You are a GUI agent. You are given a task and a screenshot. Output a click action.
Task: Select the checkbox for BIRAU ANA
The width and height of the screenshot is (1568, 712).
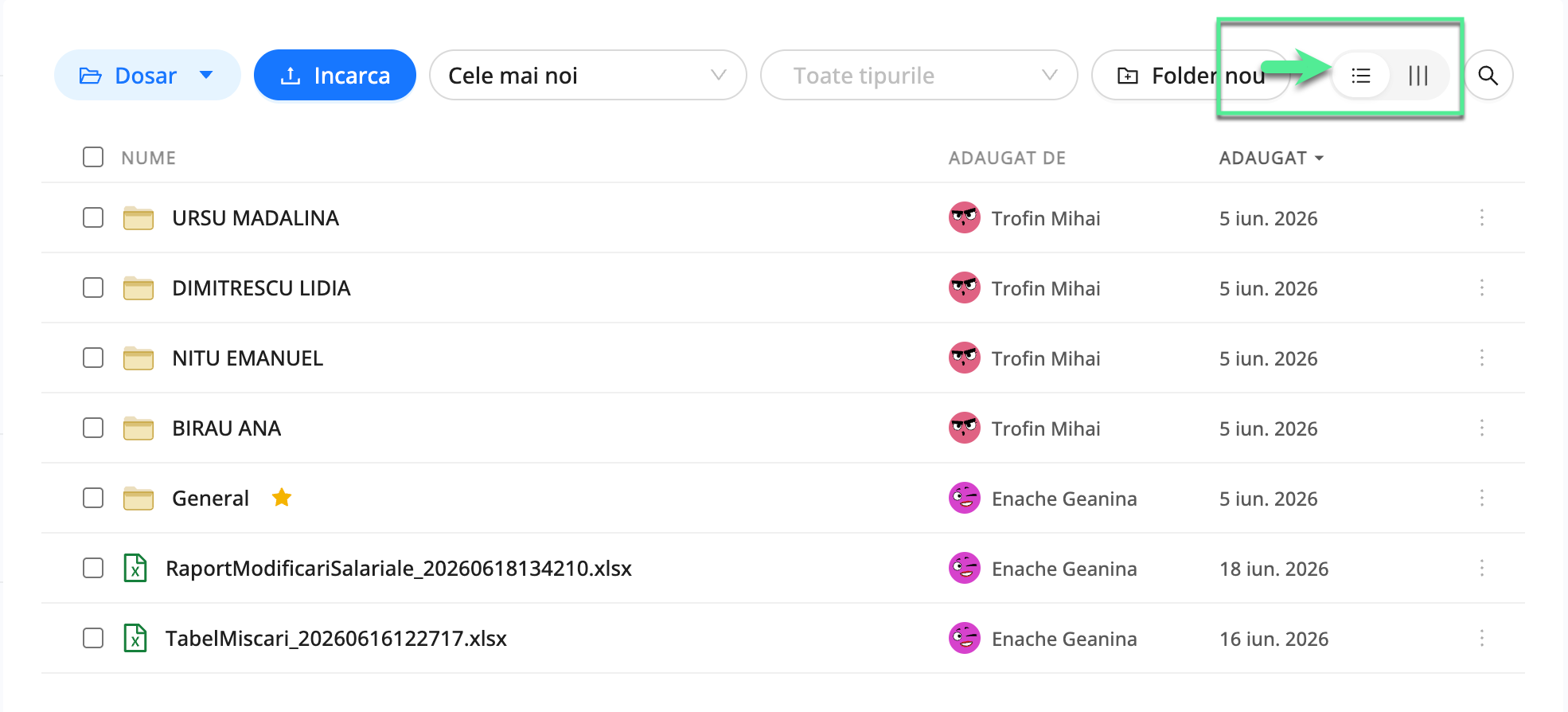point(93,428)
